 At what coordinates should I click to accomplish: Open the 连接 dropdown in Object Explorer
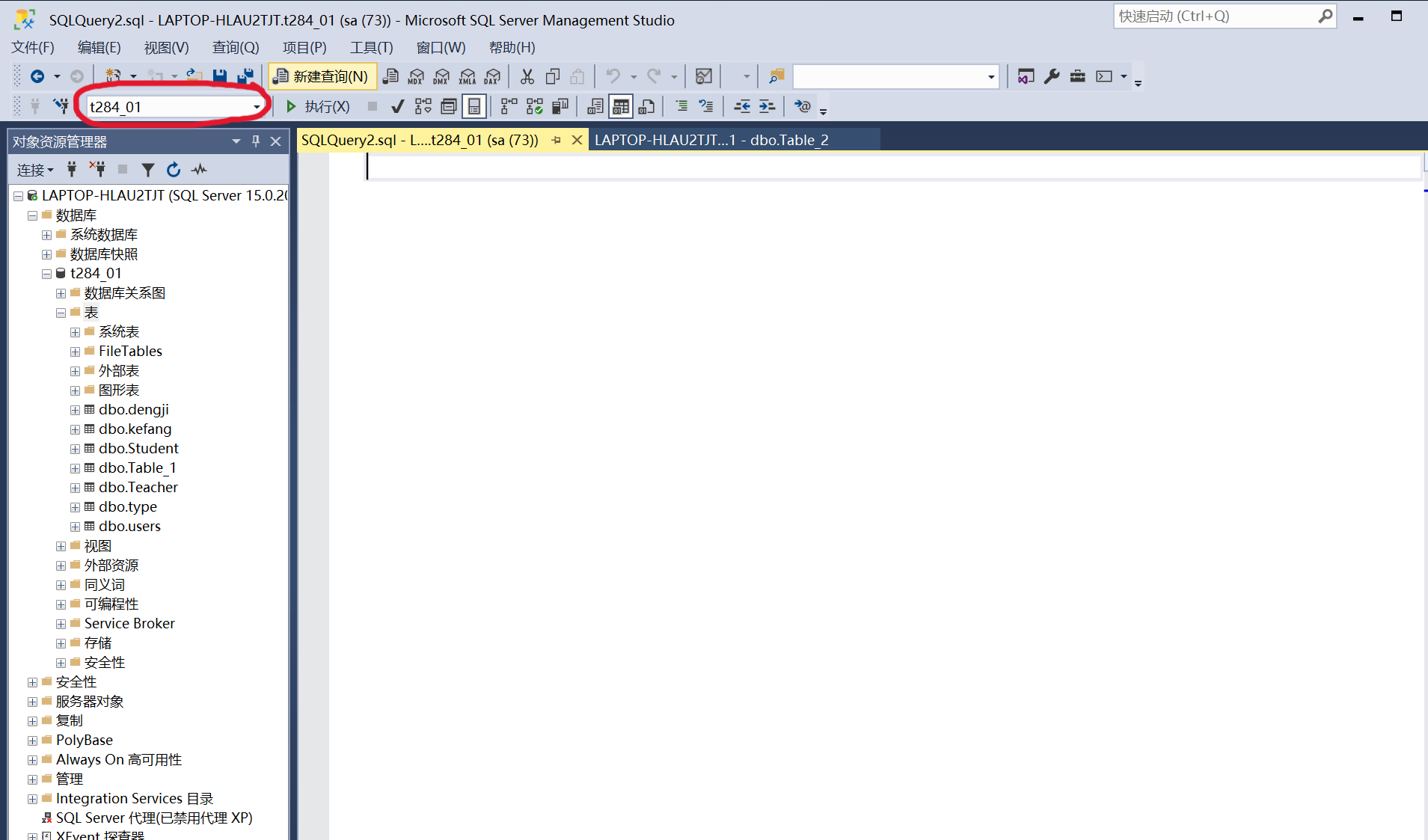[x=35, y=170]
